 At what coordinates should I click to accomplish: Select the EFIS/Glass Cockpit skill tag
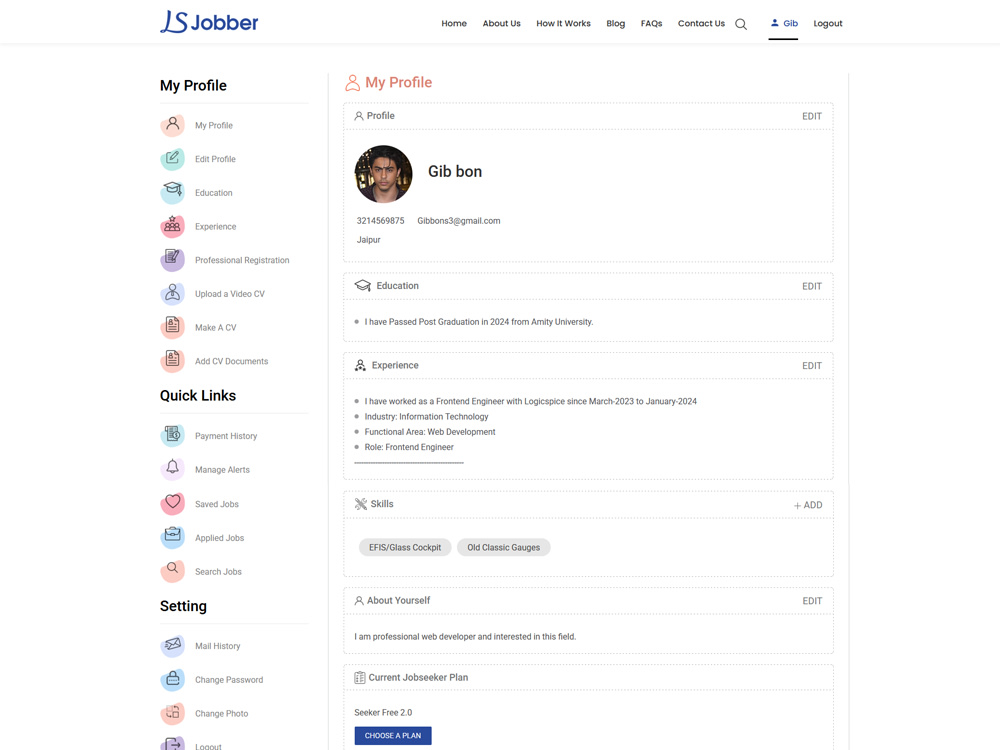tap(405, 547)
